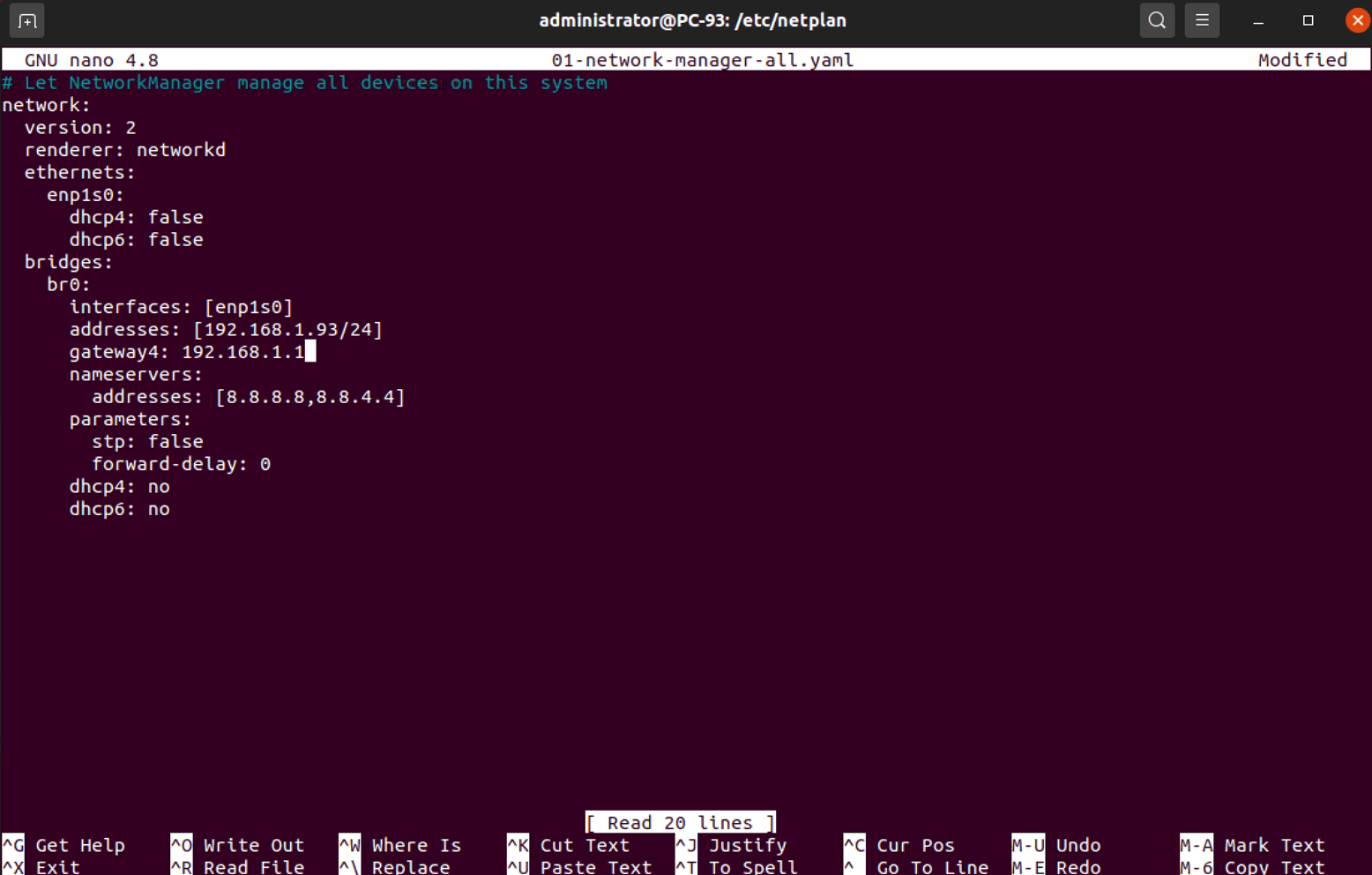Open the terminal hamburger menu

tap(1202, 19)
